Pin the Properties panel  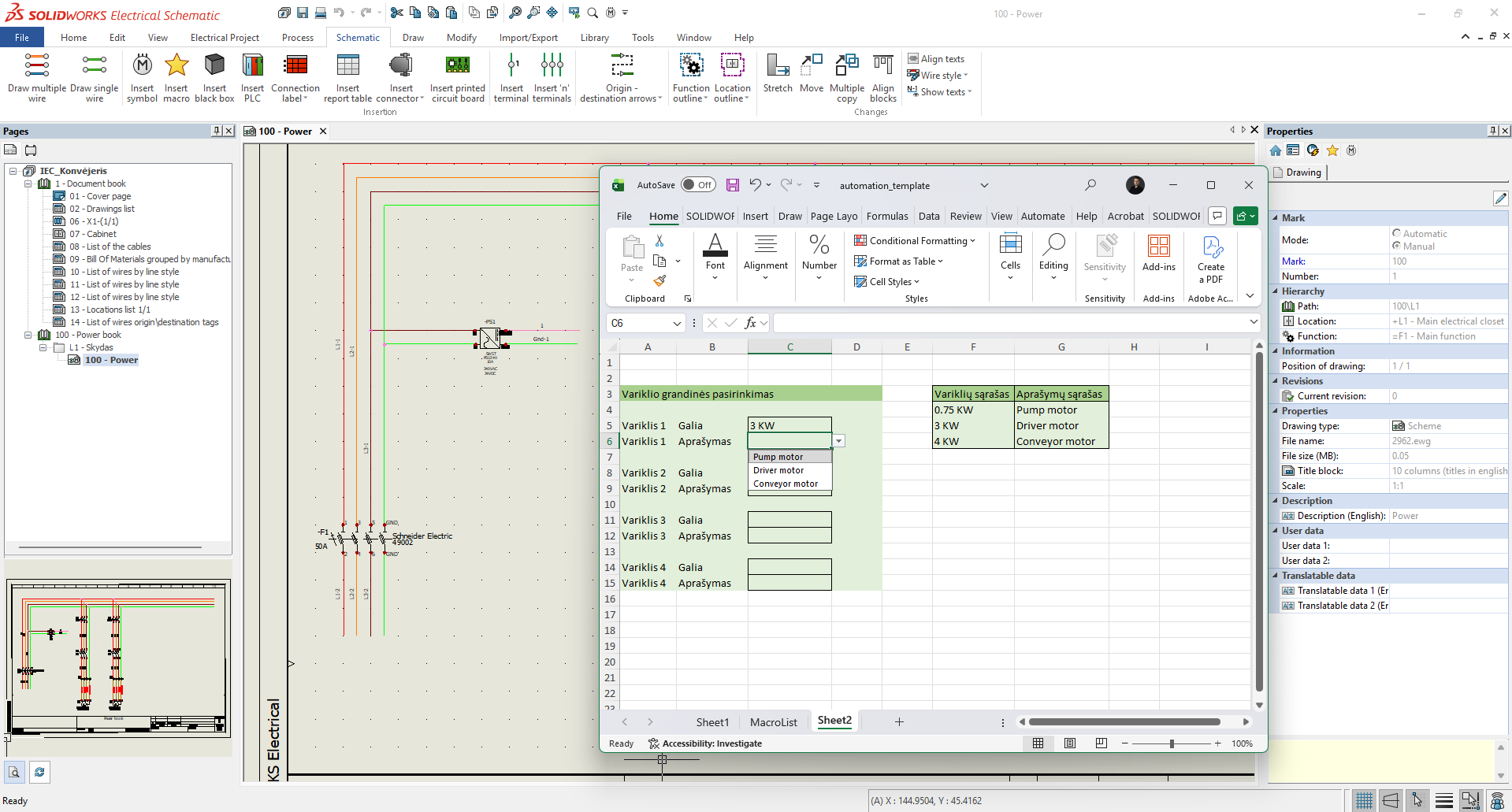1493,131
